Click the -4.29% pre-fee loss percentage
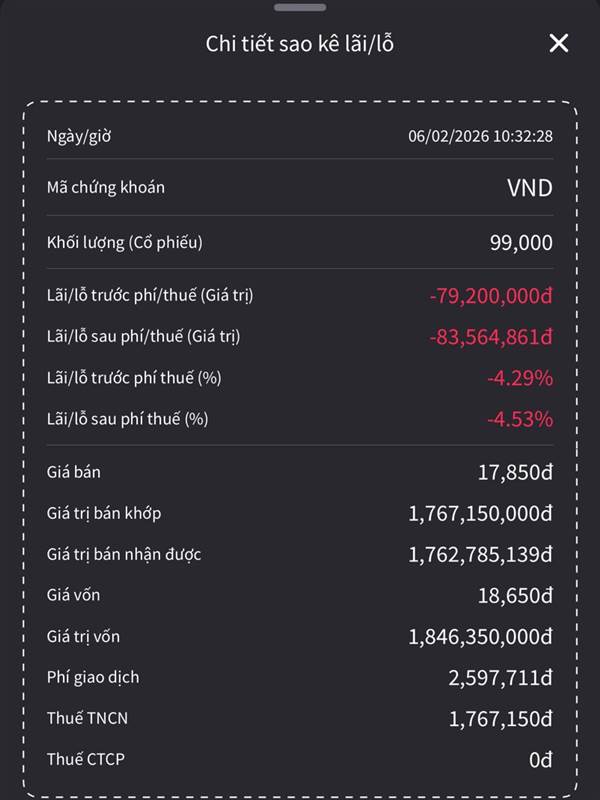Viewport: 600px width, 800px height. [520, 378]
